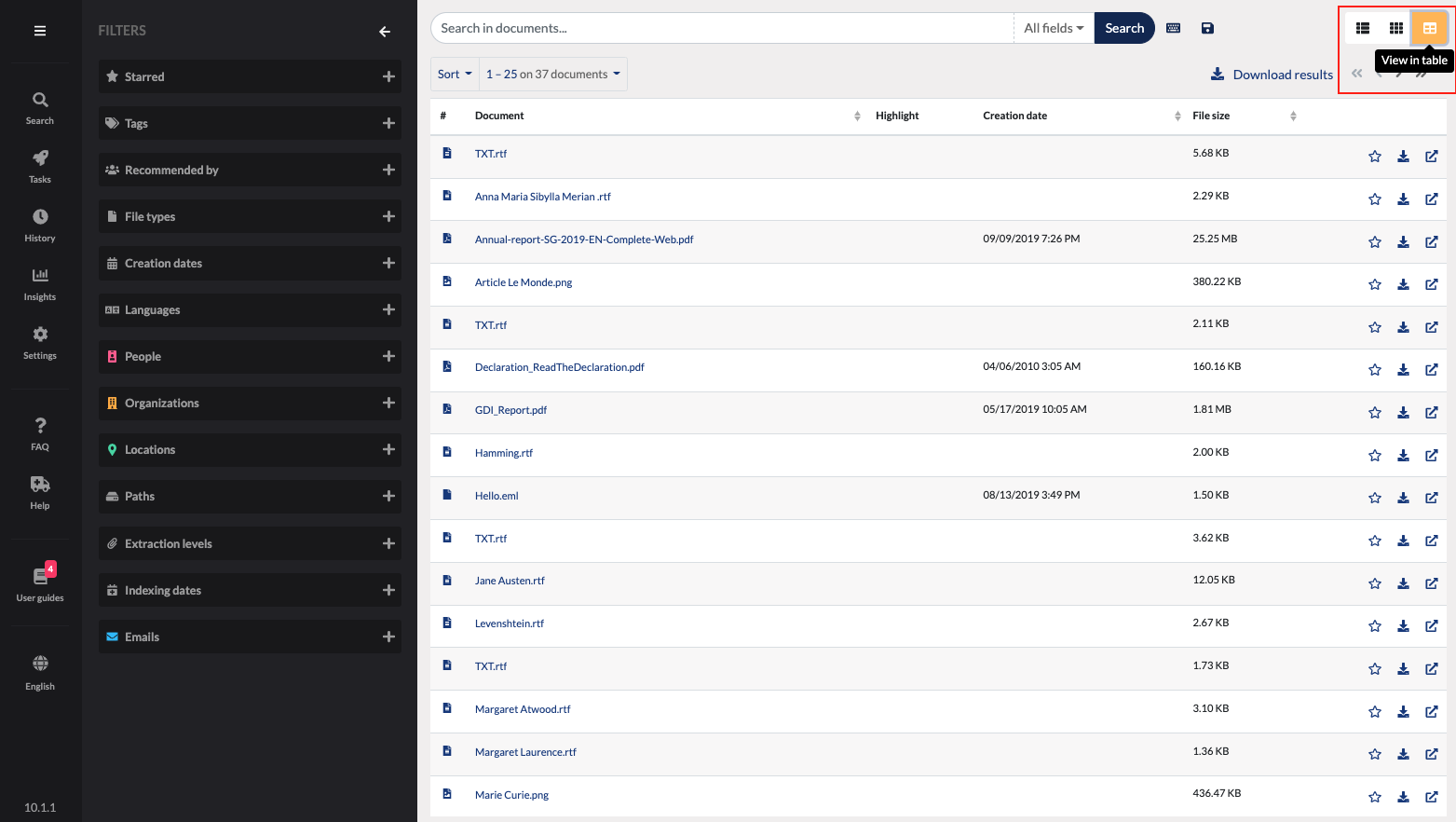The height and width of the screenshot is (822, 1456).
Task: Open Paths filter
Action: 250,496
